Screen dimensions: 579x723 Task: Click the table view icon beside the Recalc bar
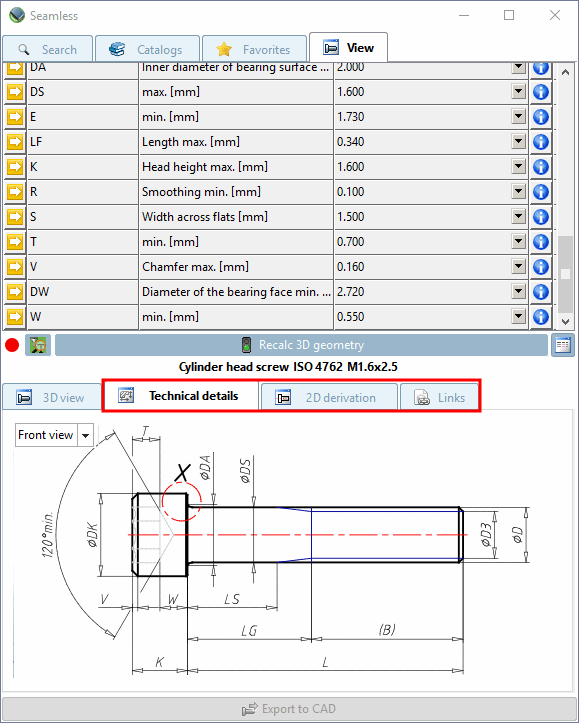563,345
